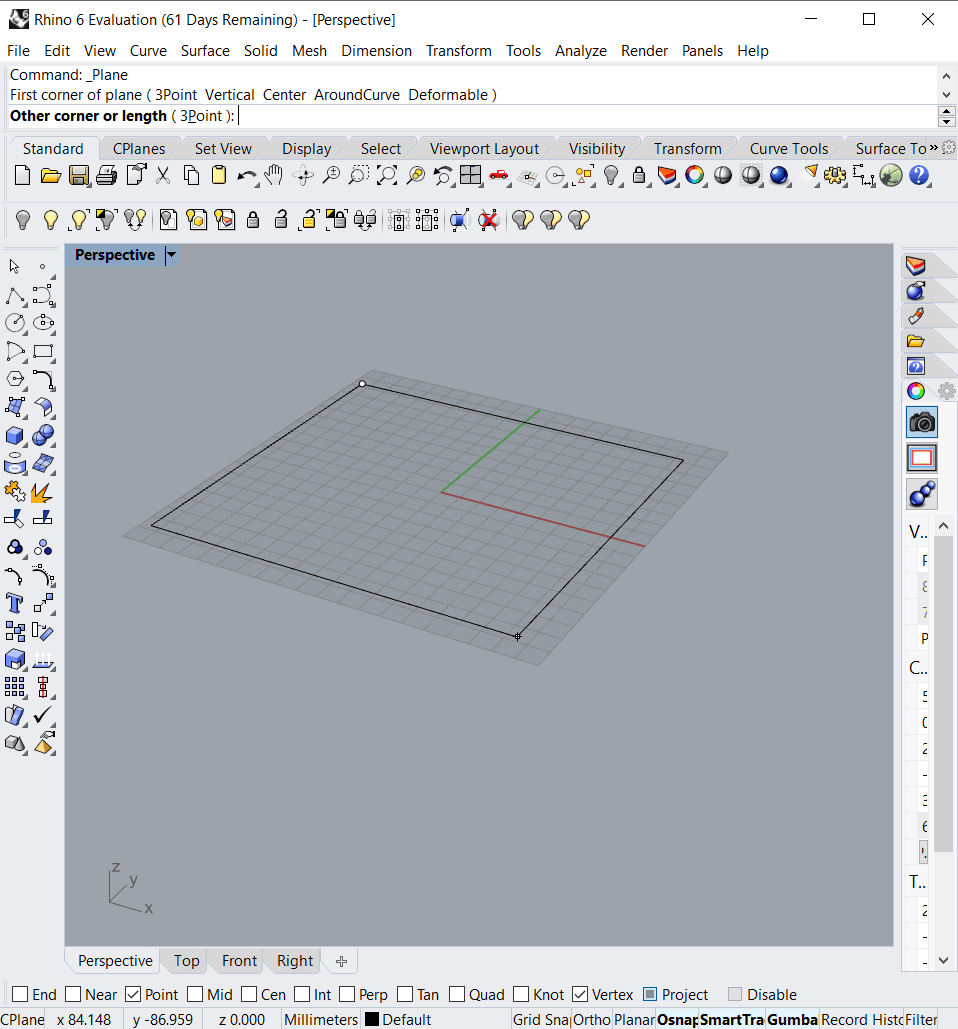The height and width of the screenshot is (1029, 958).
Task: Select the Circle tool in left toolbar
Action: 15,322
